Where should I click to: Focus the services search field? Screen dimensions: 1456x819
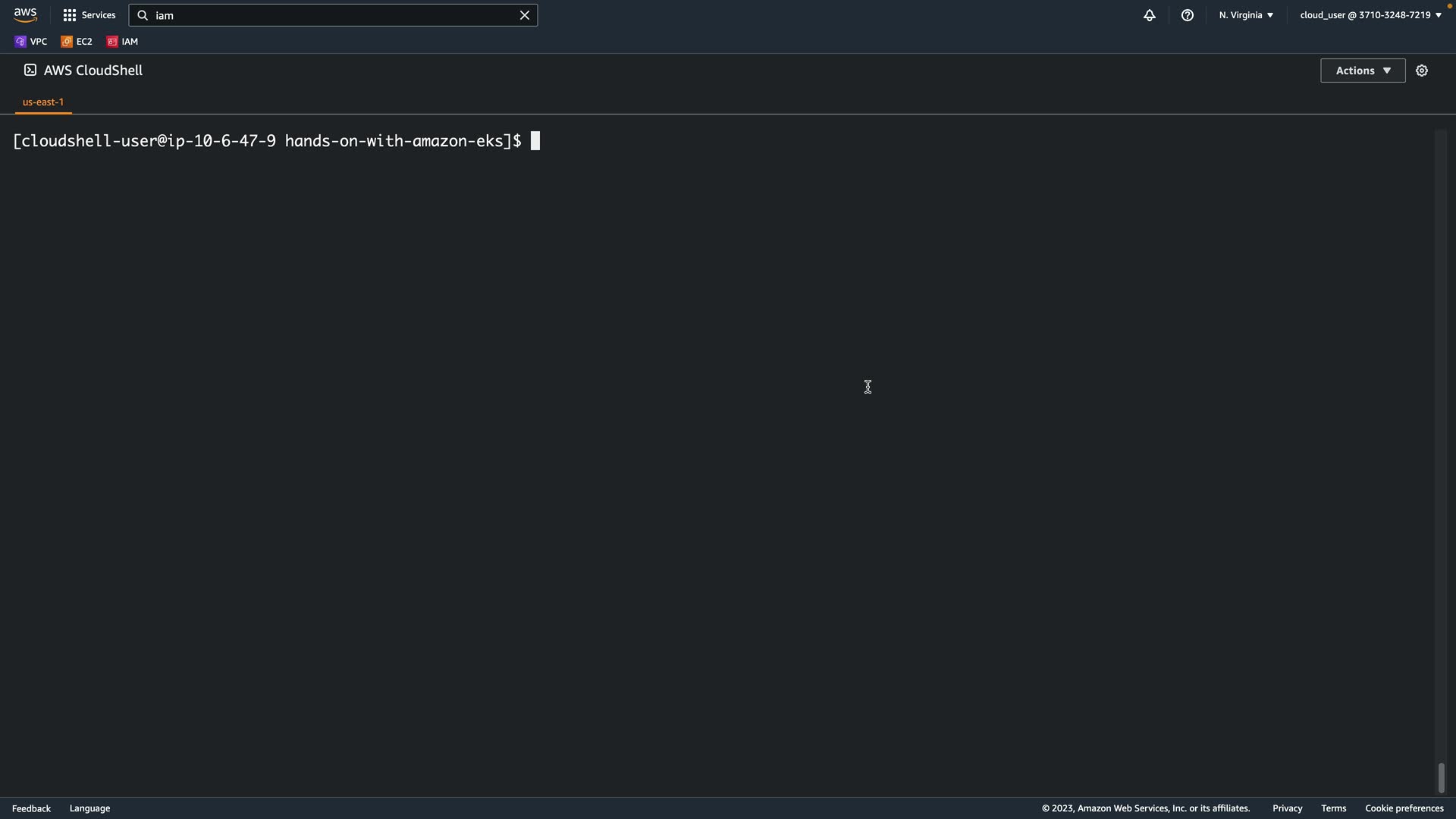(x=334, y=15)
